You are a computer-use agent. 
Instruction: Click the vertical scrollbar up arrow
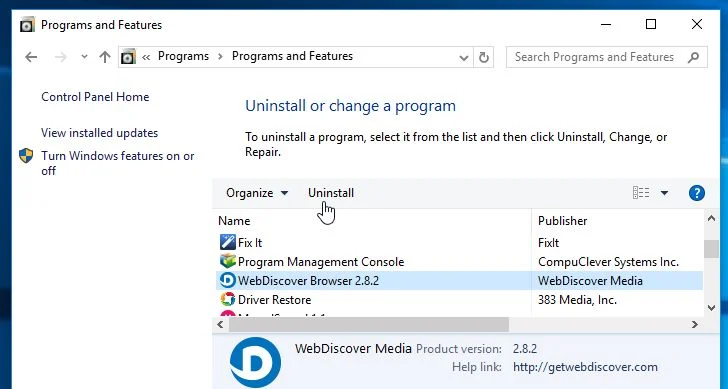click(711, 218)
